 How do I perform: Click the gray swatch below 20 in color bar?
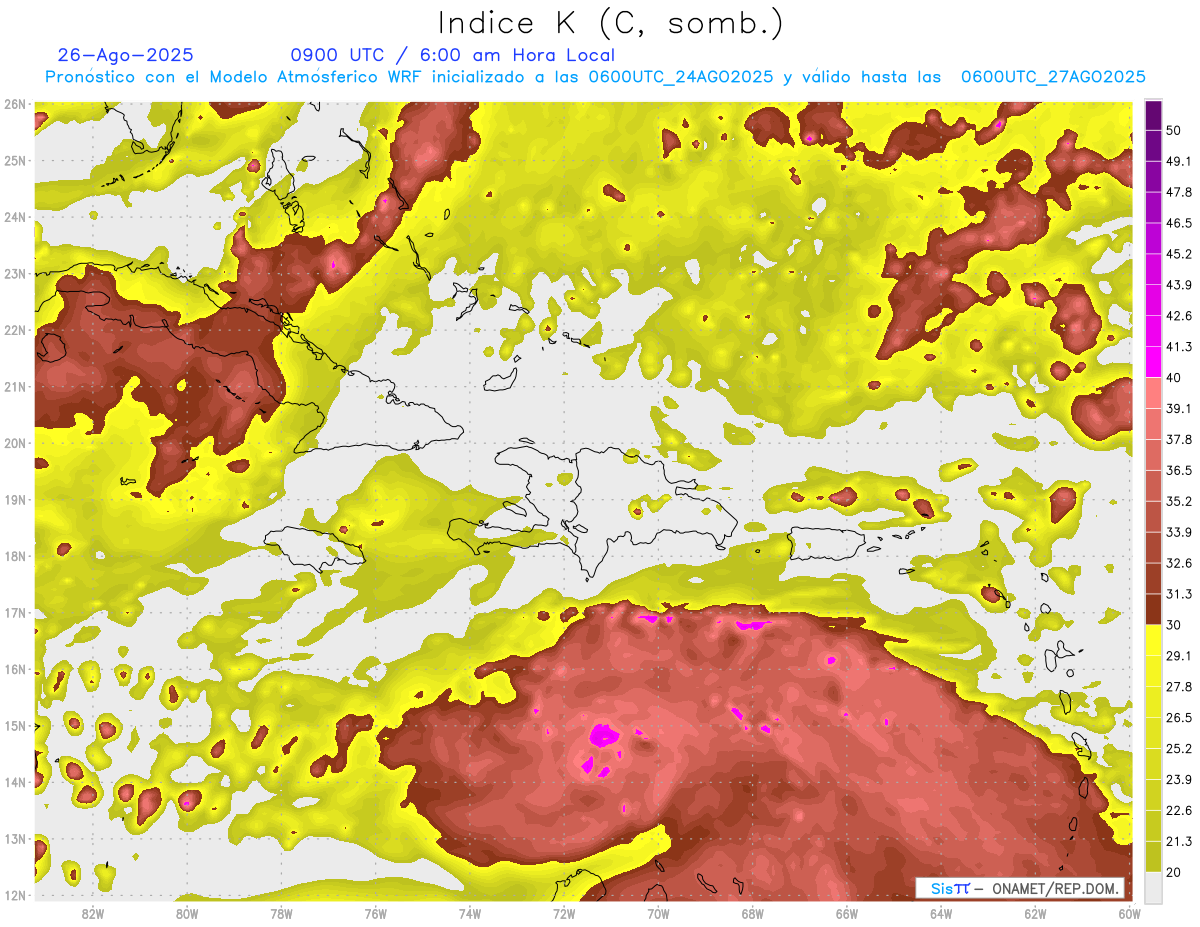[x=1153, y=886]
